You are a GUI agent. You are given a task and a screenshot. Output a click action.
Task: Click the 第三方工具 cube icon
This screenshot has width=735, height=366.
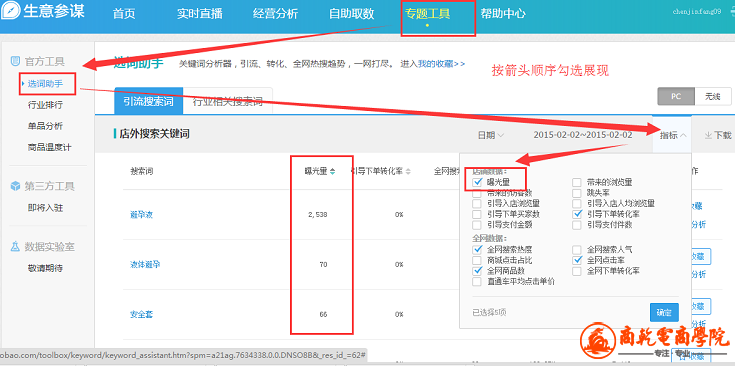[15, 186]
